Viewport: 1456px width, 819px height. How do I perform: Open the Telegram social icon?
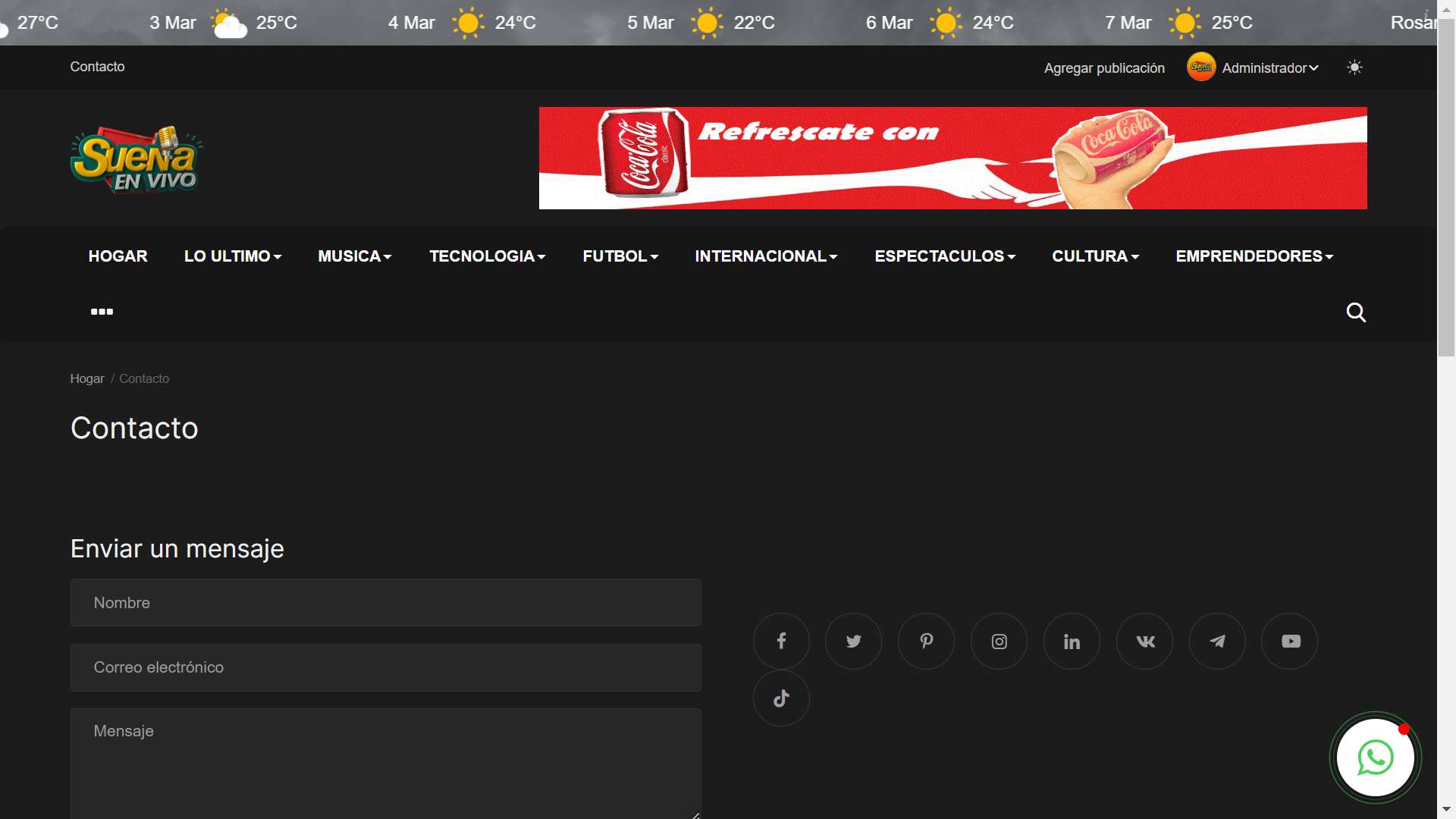coord(1217,642)
